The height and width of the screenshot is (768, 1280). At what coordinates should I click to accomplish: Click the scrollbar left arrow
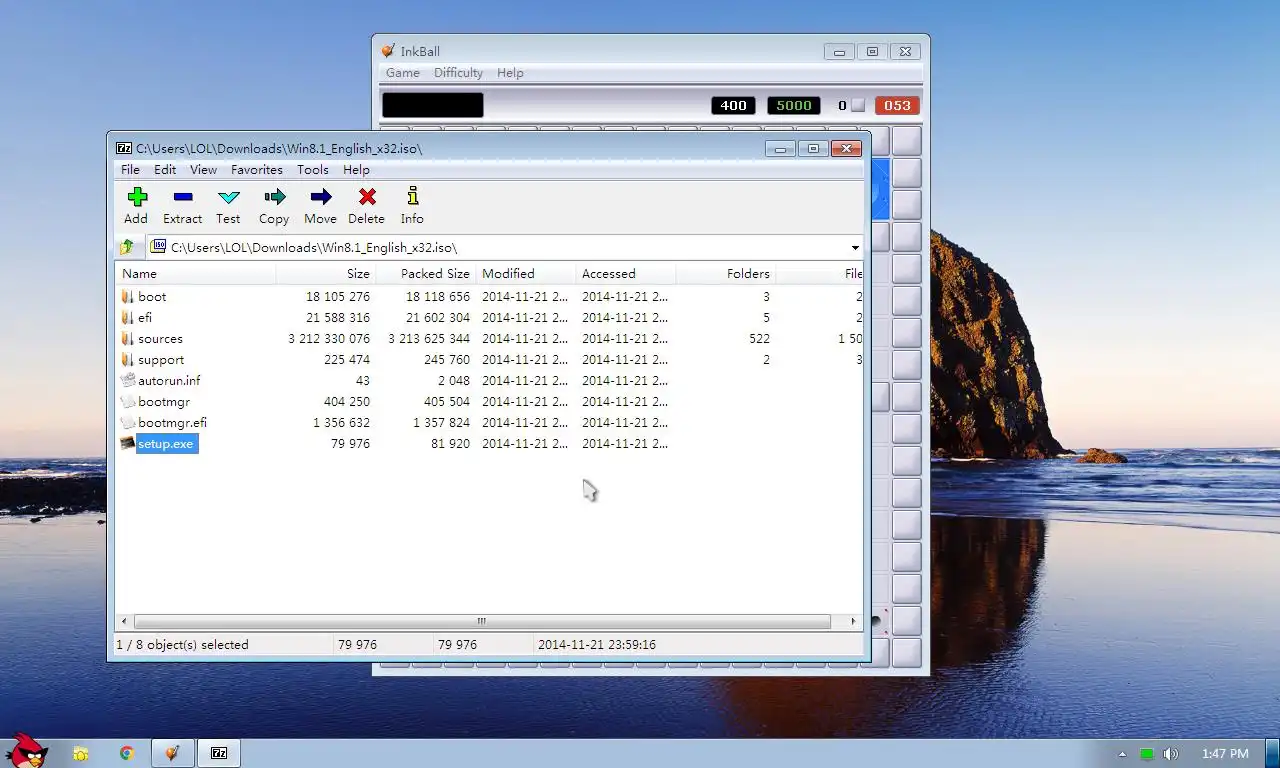(x=124, y=621)
